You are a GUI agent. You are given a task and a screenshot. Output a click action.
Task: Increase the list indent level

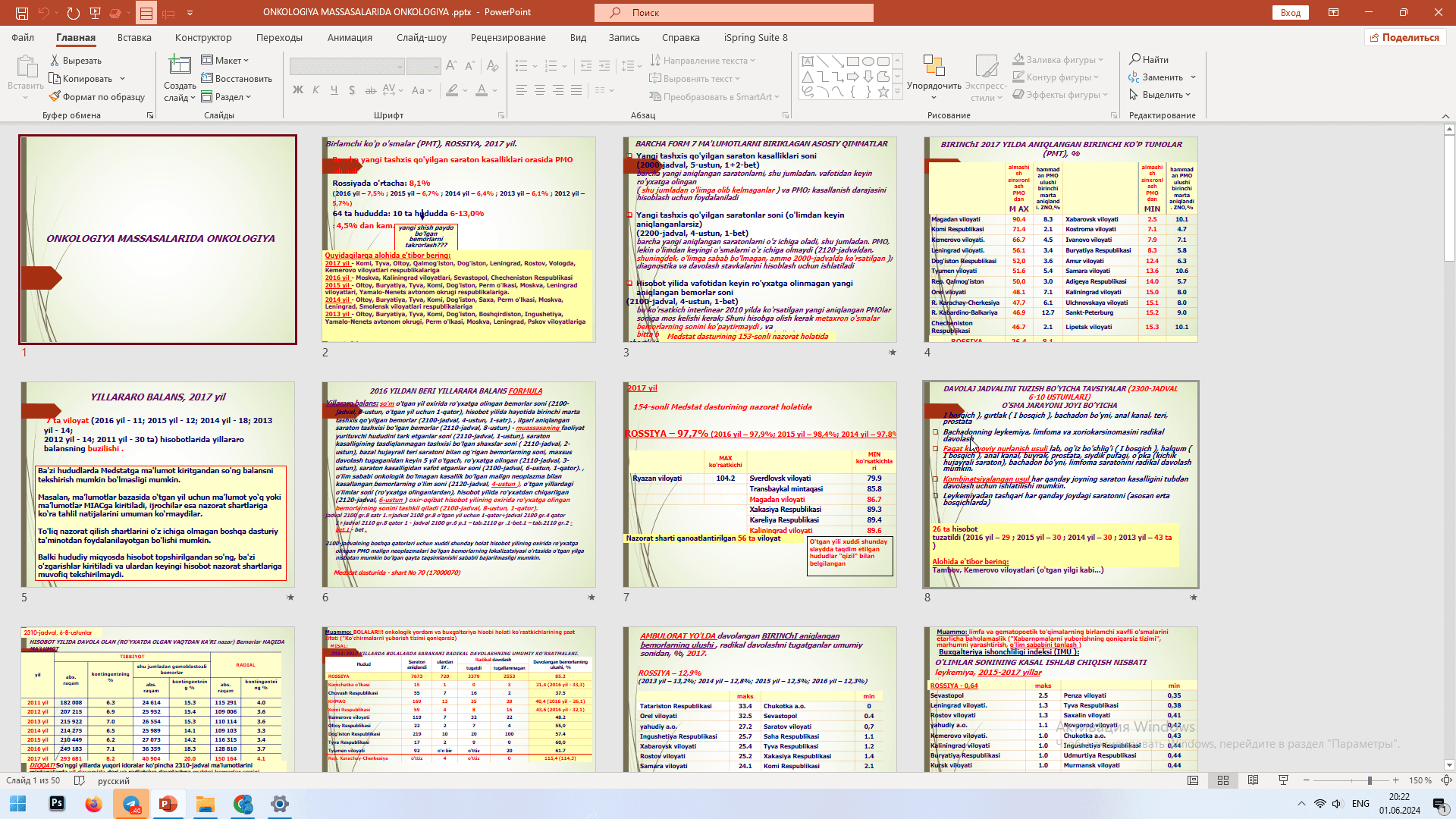coord(604,66)
